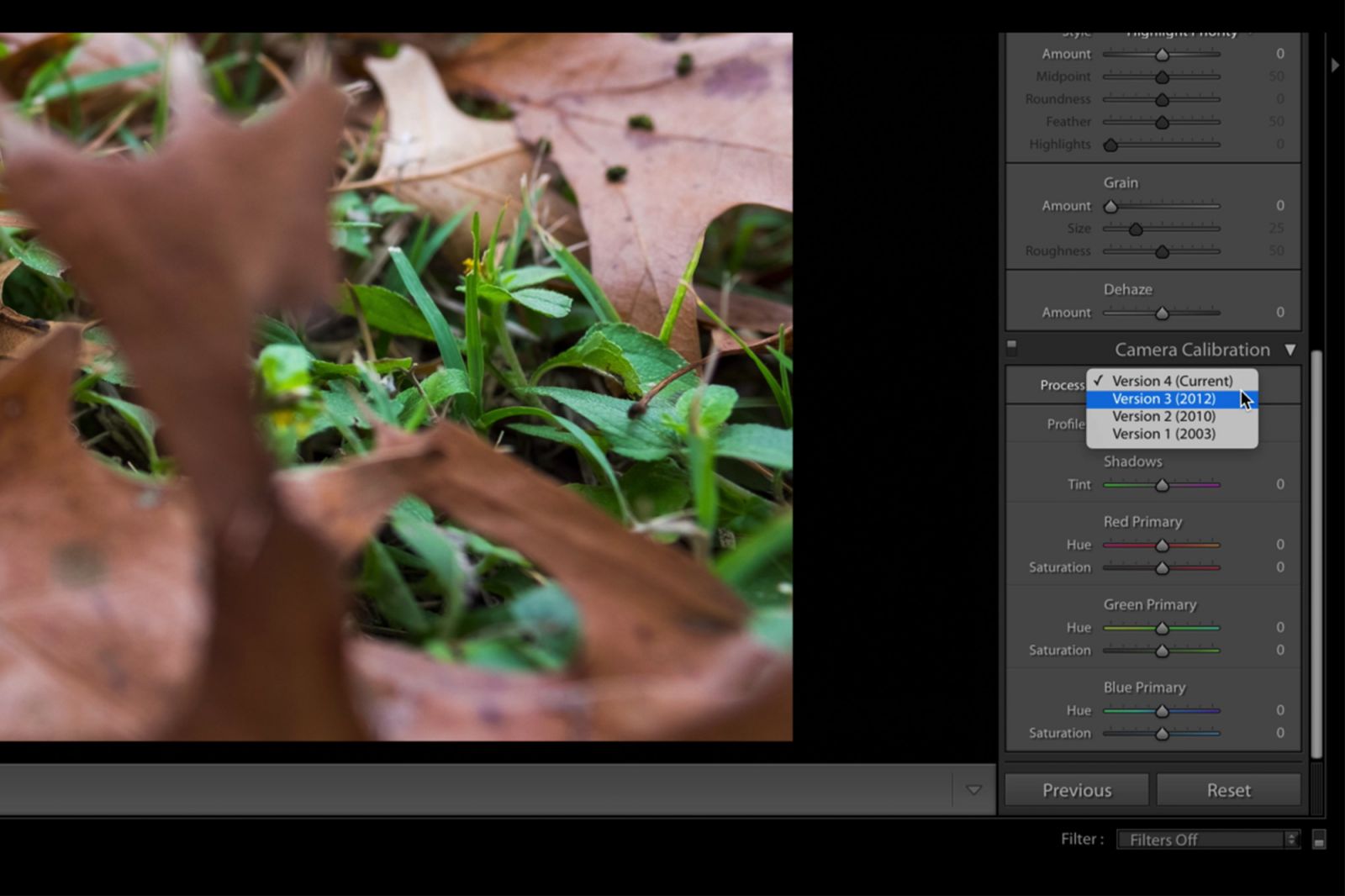Select Version 3 (2012) from Process menu
1345x896 pixels.
(x=1163, y=398)
